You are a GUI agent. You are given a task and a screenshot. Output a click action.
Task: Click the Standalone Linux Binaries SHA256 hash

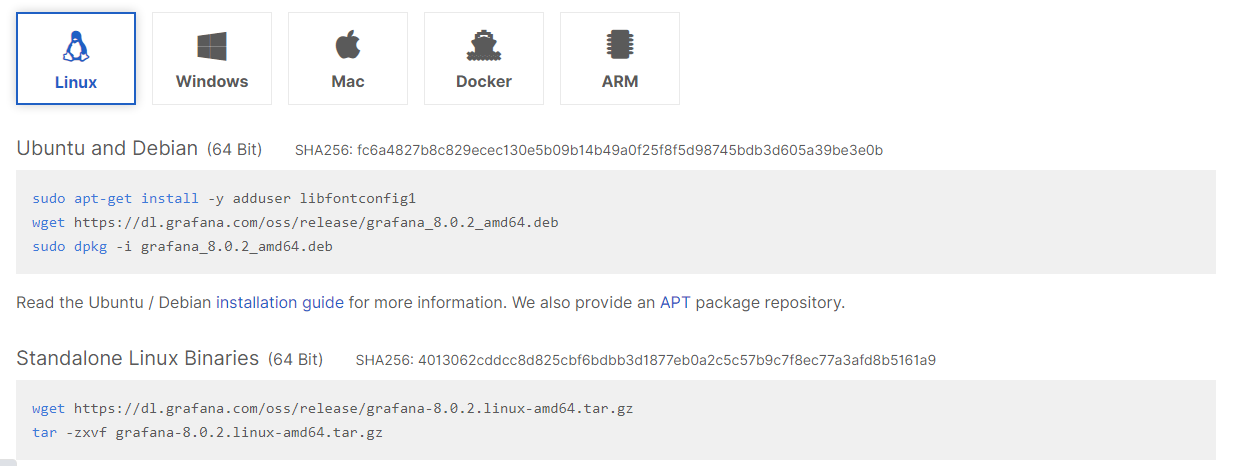[x=645, y=360]
